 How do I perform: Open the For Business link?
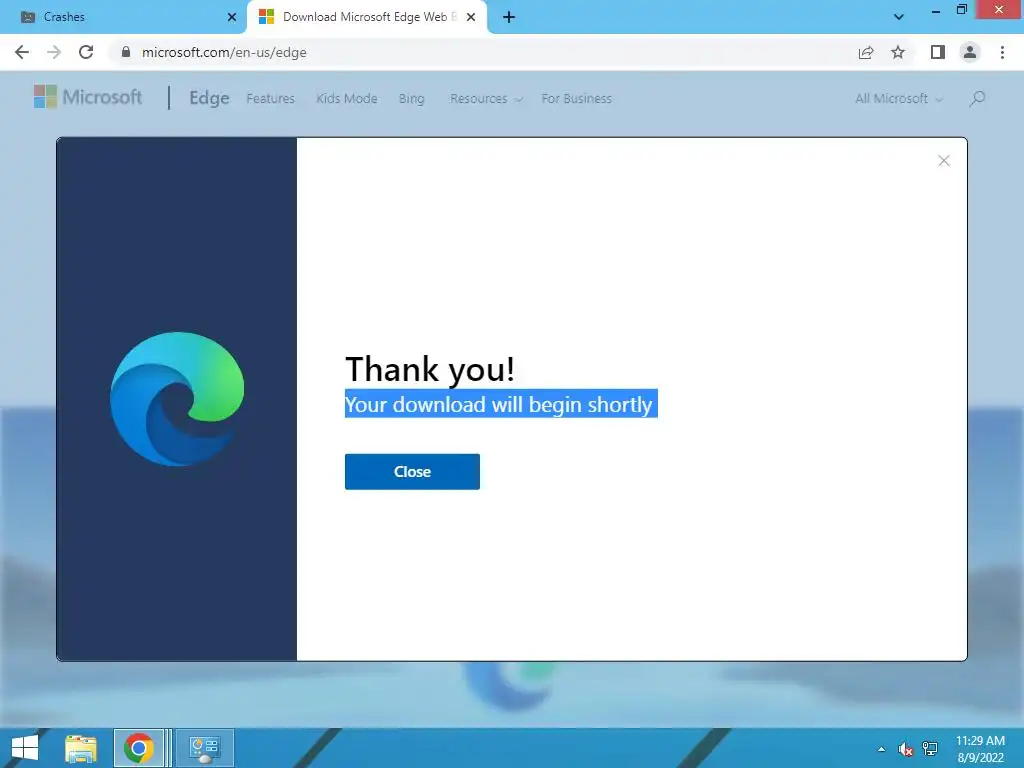point(577,99)
